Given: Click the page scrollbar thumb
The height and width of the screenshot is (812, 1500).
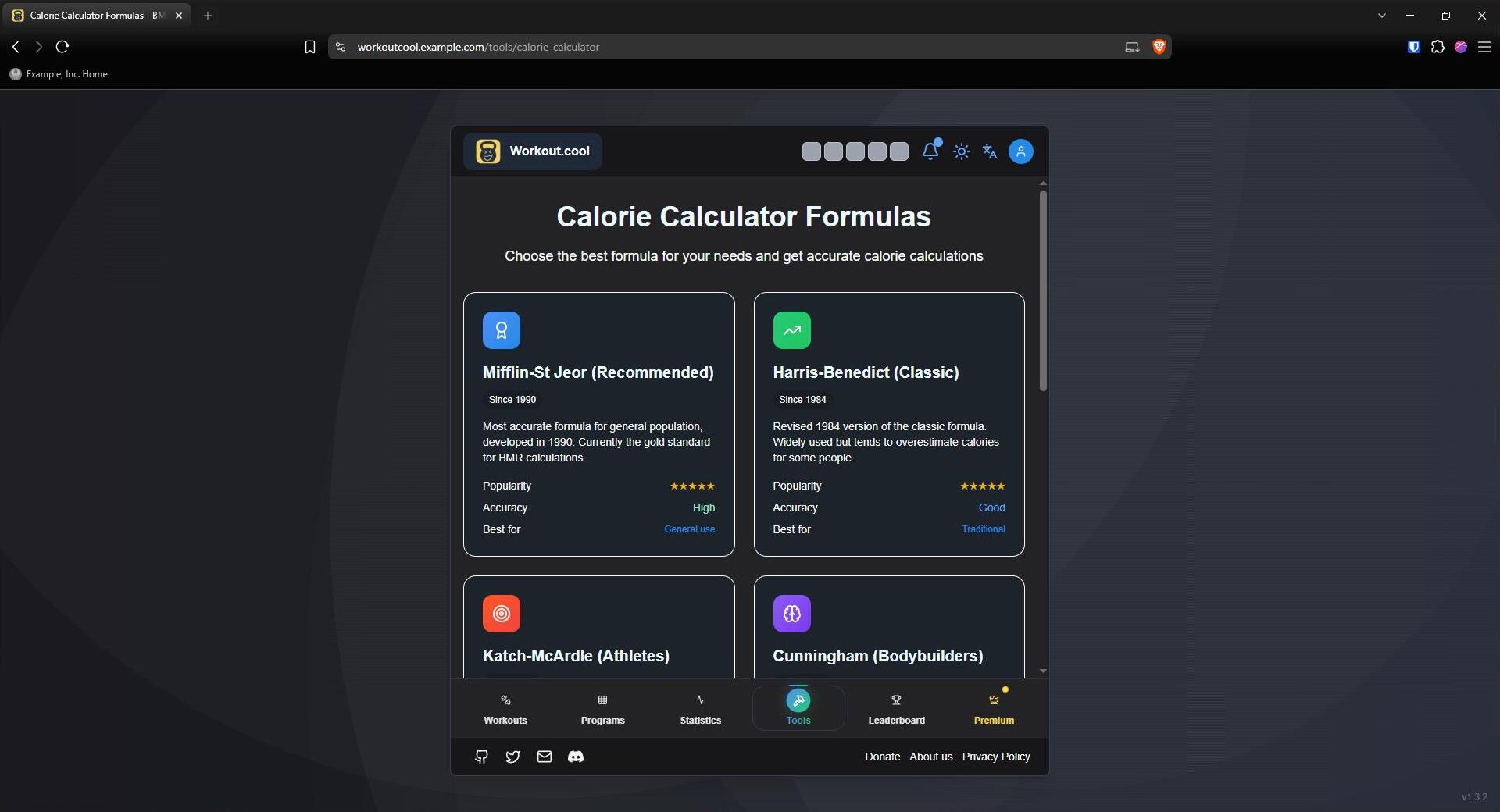Looking at the screenshot, I should click(1043, 290).
